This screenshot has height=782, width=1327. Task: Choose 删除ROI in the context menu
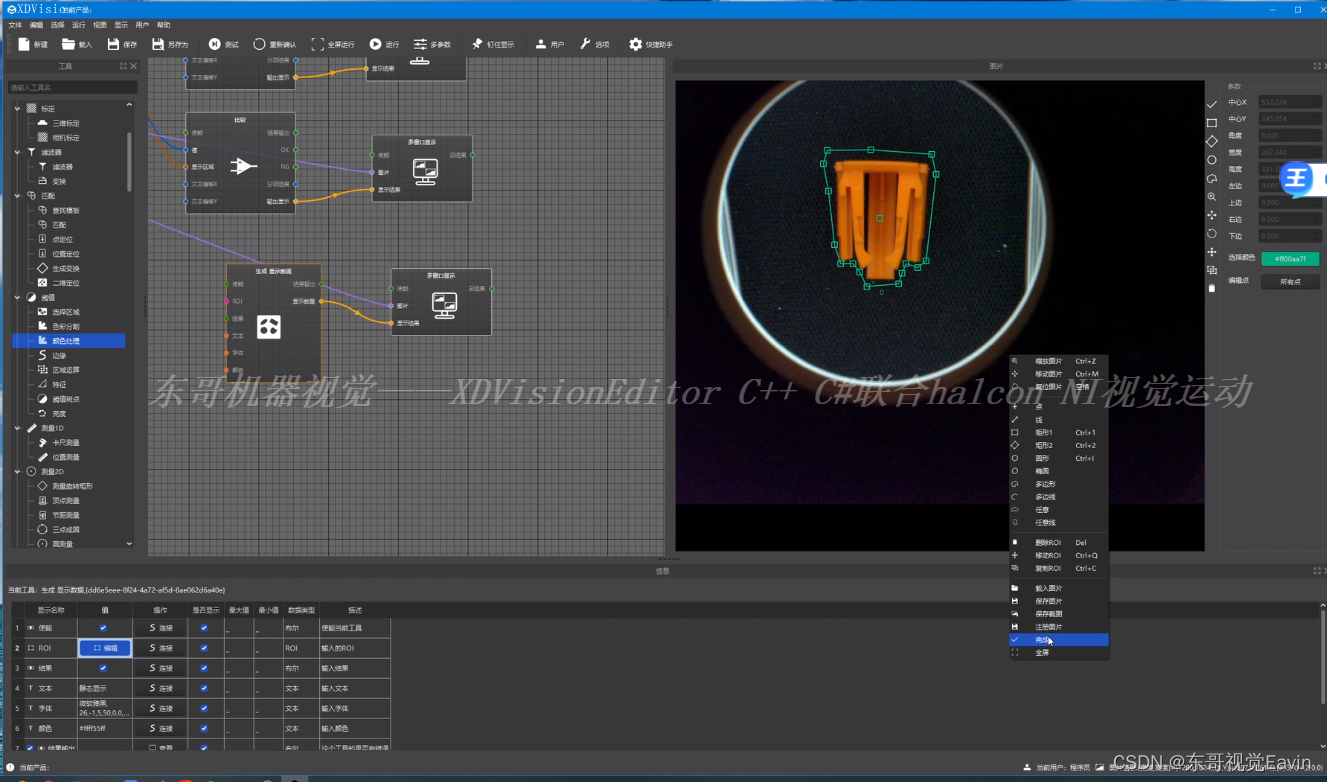pyautogui.click(x=1059, y=543)
